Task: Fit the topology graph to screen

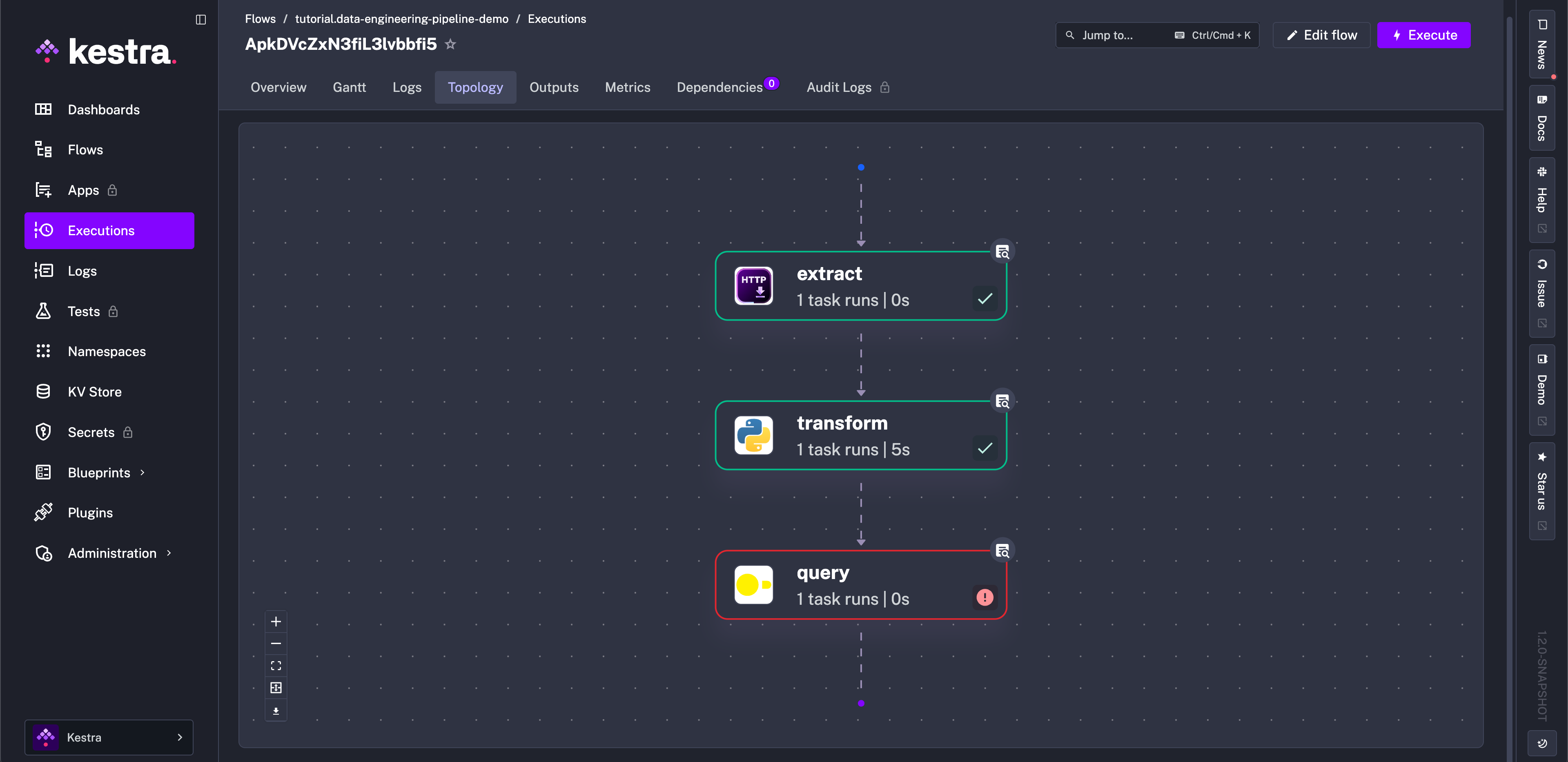Action: (x=276, y=687)
